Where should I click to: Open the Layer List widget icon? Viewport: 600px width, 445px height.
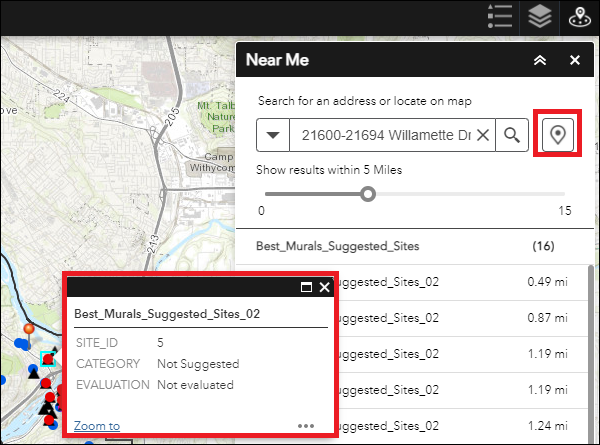click(x=540, y=16)
